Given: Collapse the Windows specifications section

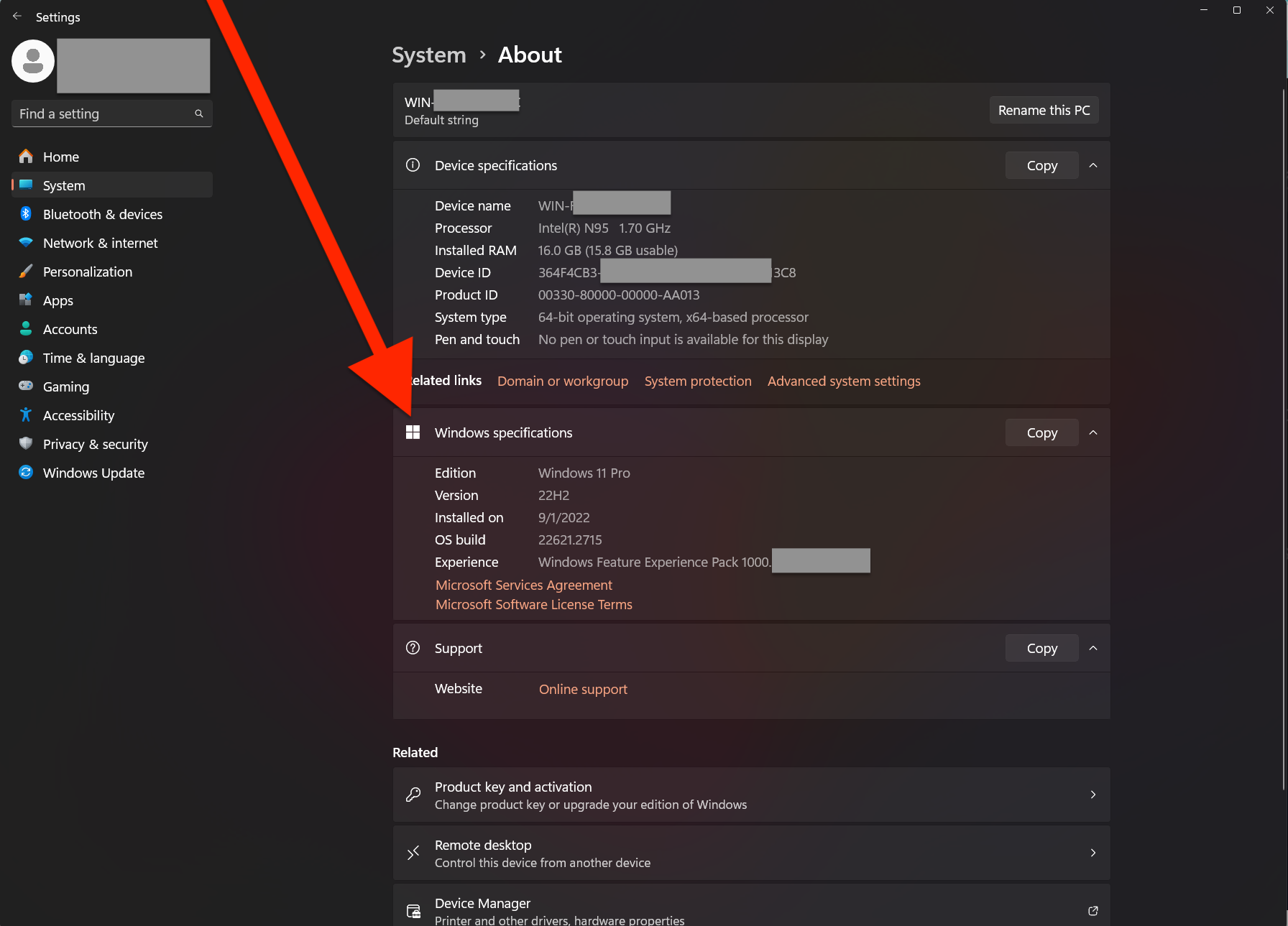Looking at the screenshot, I should click(1093, 432).
